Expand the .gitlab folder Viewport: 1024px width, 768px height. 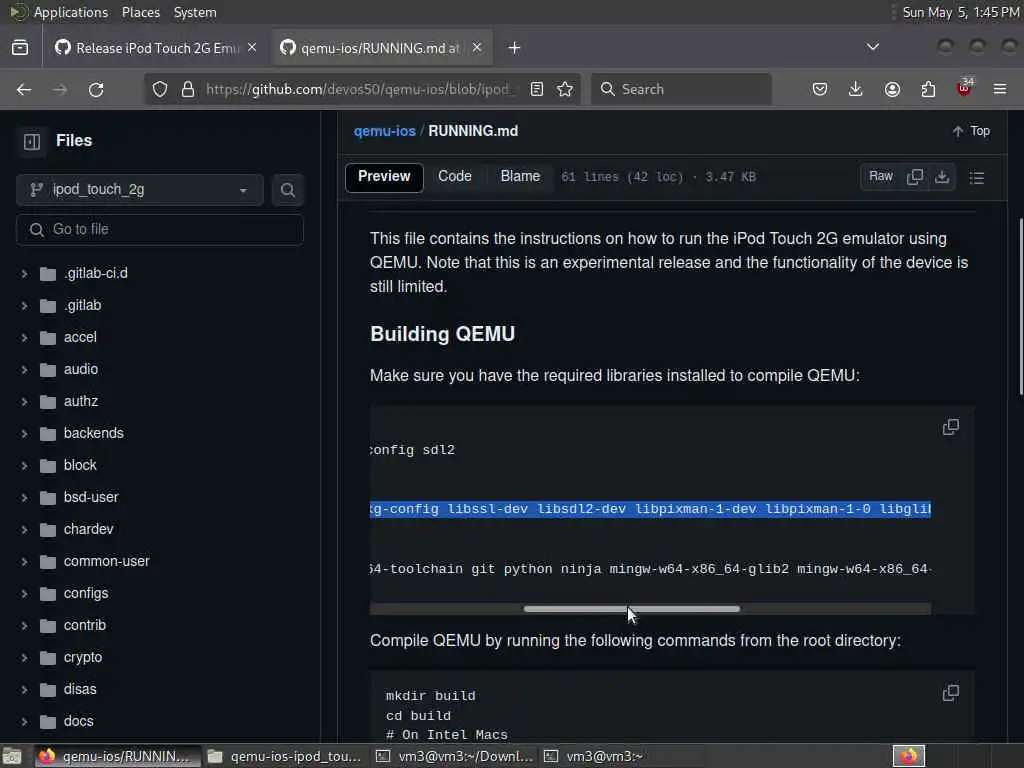24,306
